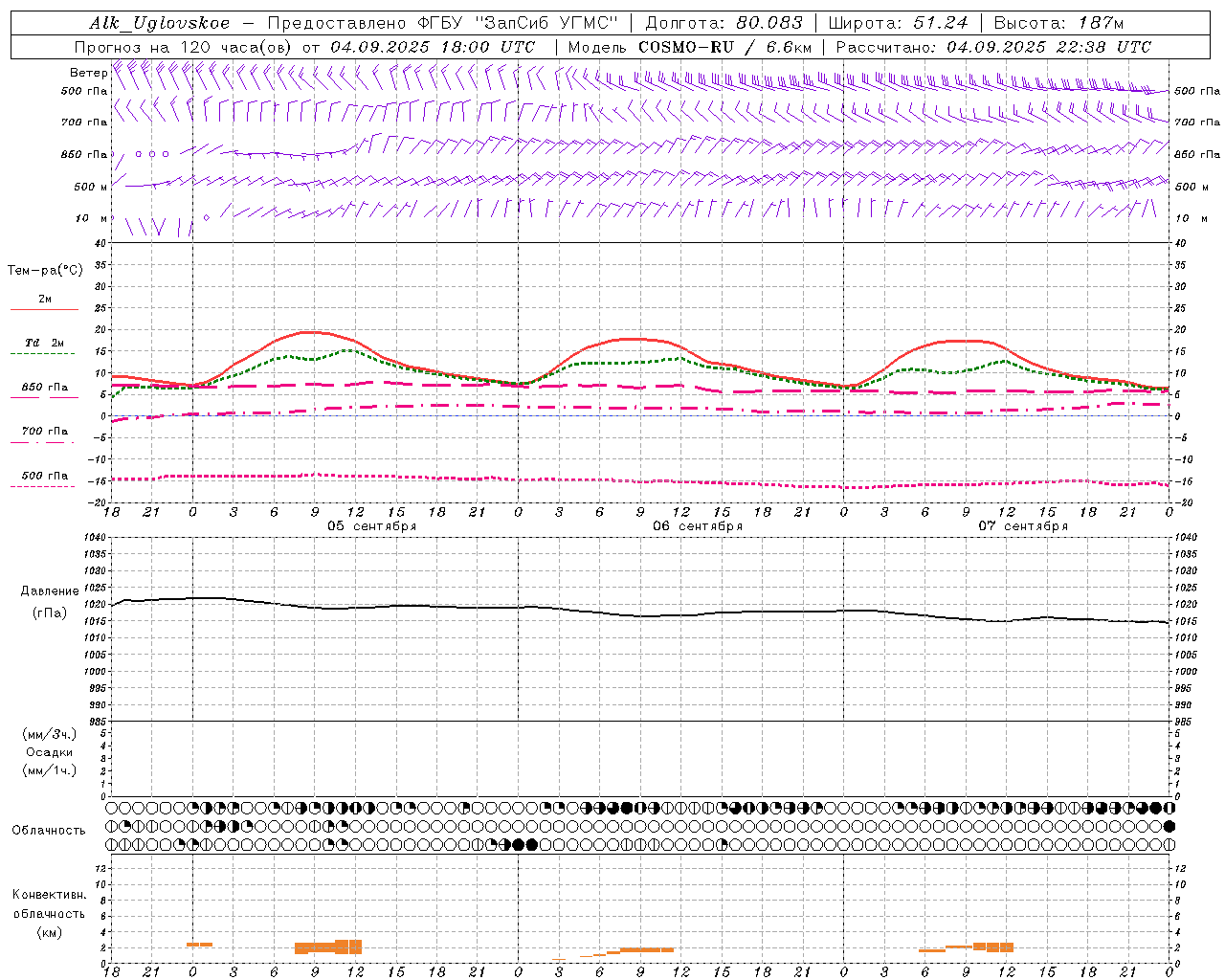Click the Рассчитано: 04.09.2025 22:38 UTC text
This screenshot has width=1225, height=980.
click(993, 47)
